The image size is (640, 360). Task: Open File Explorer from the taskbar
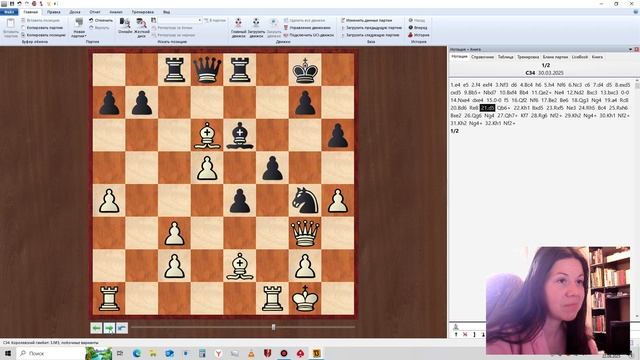point(153,353)
